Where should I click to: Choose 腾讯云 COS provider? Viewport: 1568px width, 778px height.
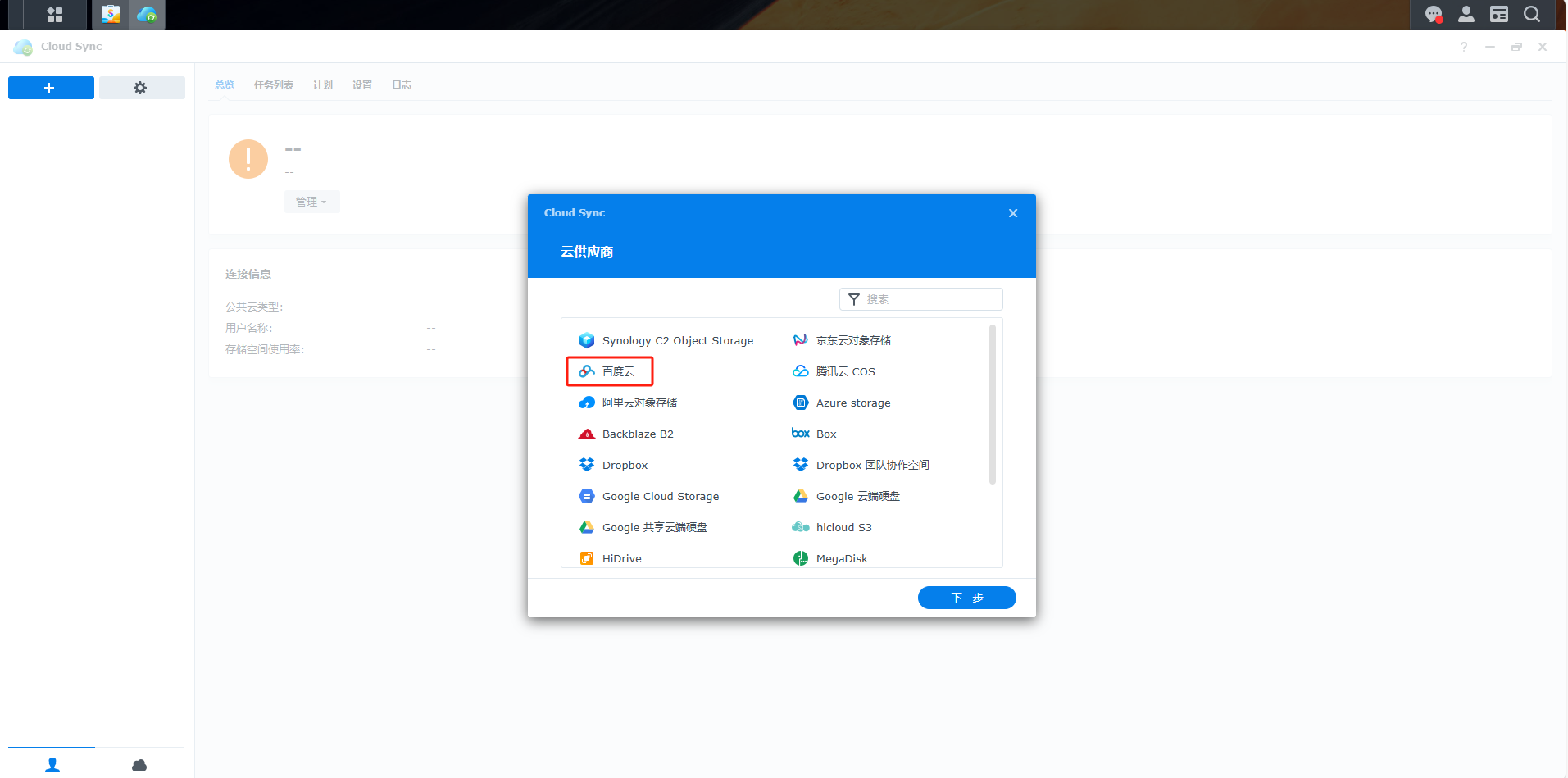click(x=834, y=371)
